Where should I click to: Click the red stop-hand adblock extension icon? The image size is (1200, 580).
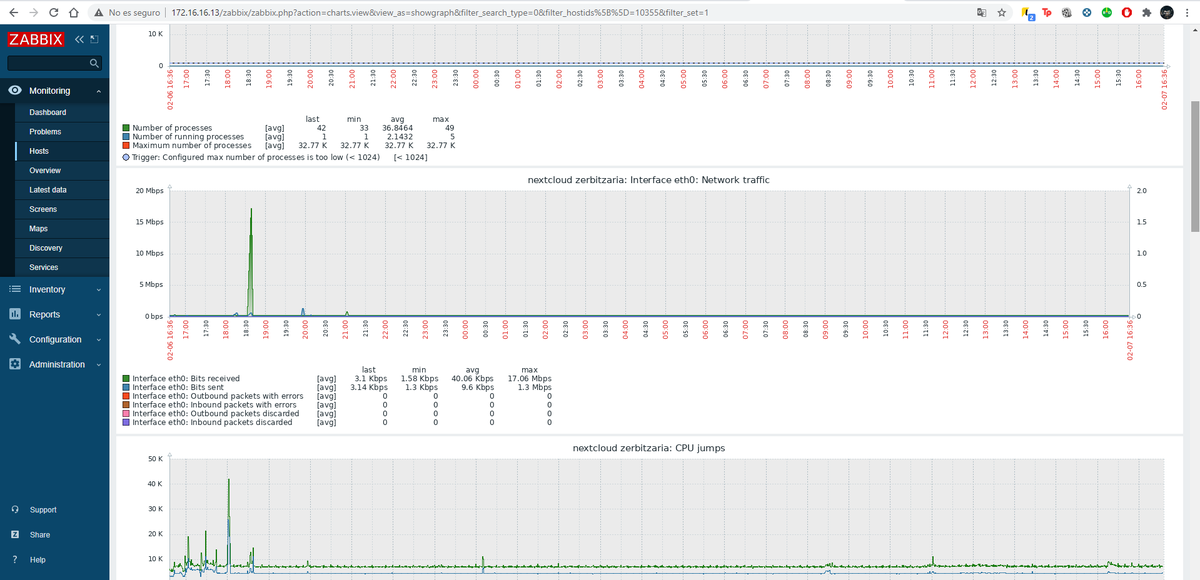[1127, 13]
